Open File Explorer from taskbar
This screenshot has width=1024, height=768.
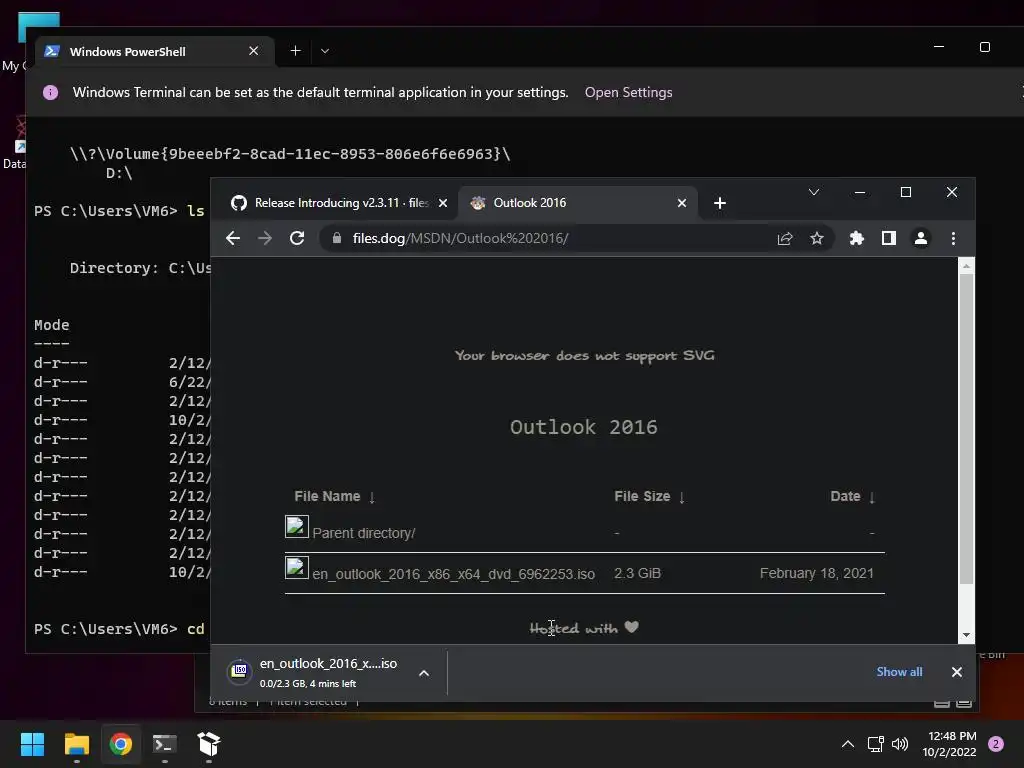(x=76, y=744)
